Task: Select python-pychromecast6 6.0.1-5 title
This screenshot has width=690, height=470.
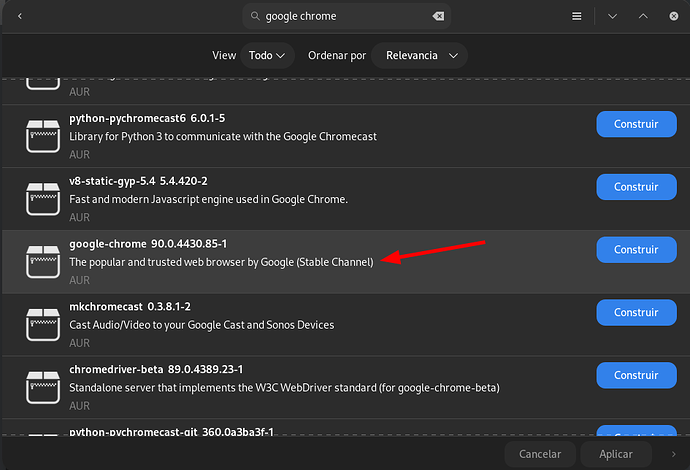Action: click(x=147, y=118)
